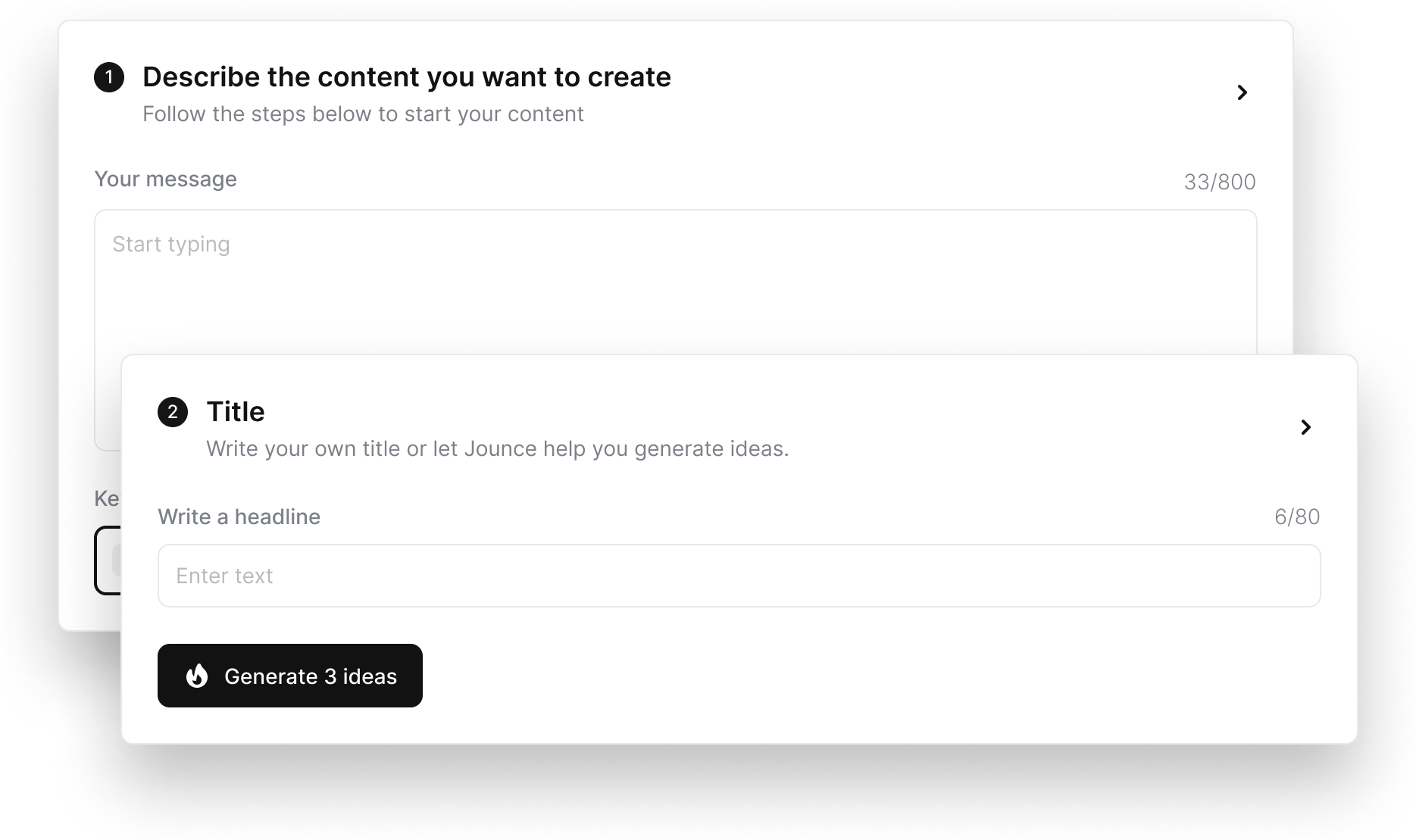Image resolution: width=1416 pixels, height=840 pixels.
Task: Click "Follow the steps below" subtitle text
Action: click(363, 114)
